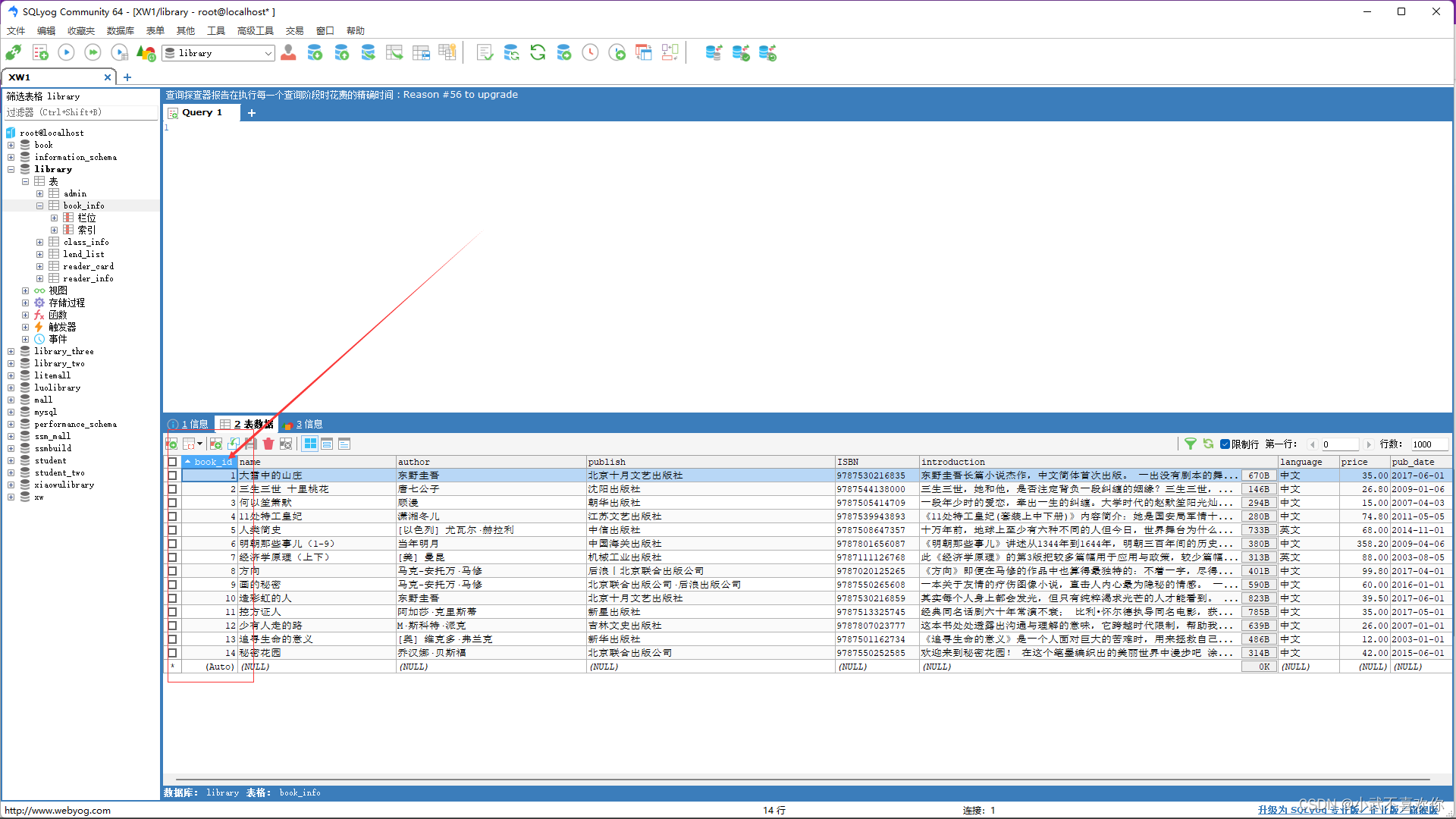Click the red trash delete row icon
This screenshot has height=819, width=1456.
point(268,444)
